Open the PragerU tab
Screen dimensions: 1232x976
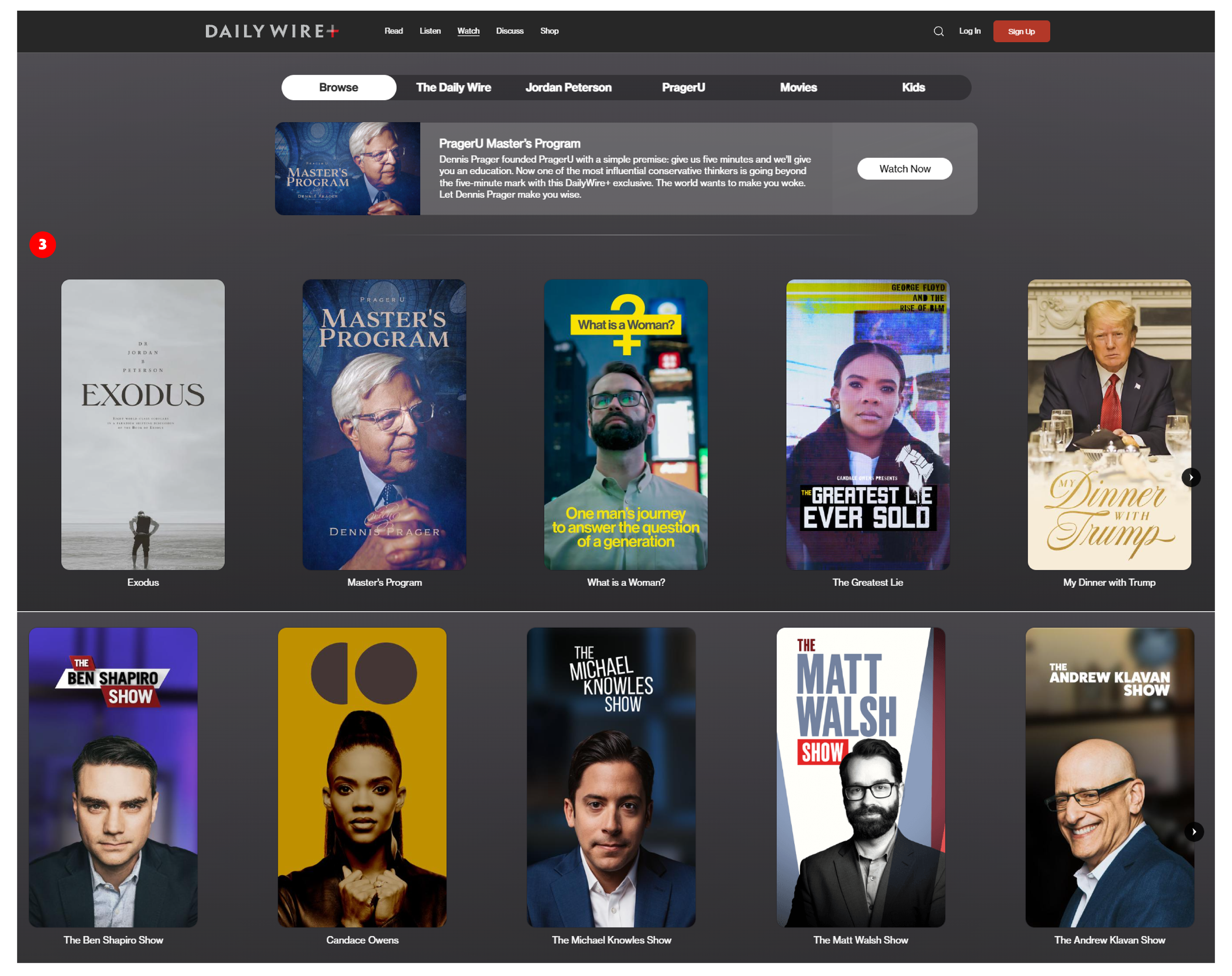[683, 87]
